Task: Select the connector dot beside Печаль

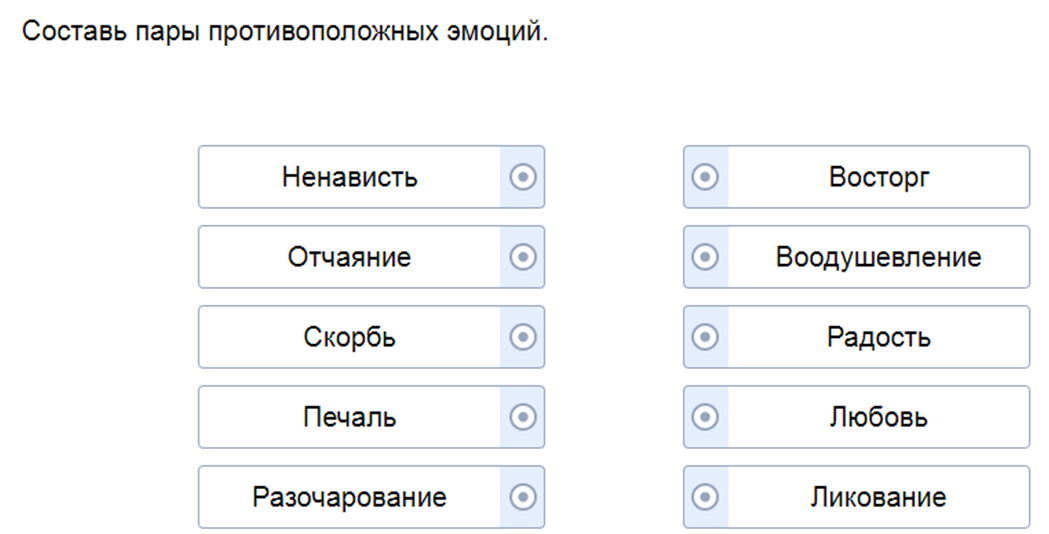Action: (522, 417)
